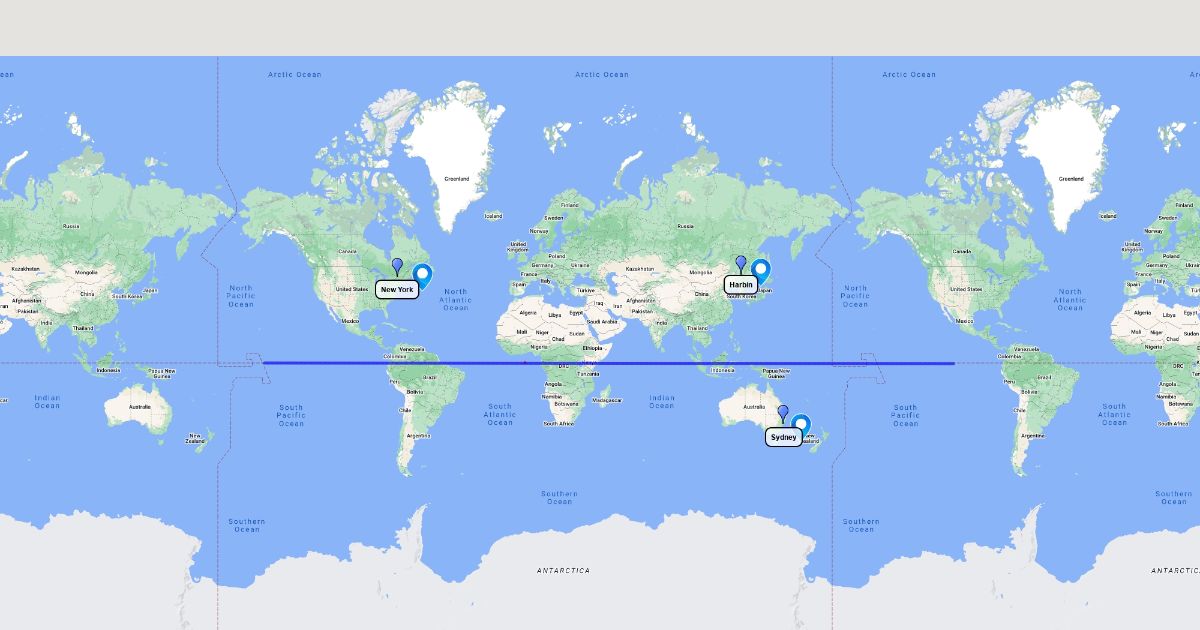Click the dark blue pin above New York
Viewport: 1200px width, 630px height.
coord(397,265)
